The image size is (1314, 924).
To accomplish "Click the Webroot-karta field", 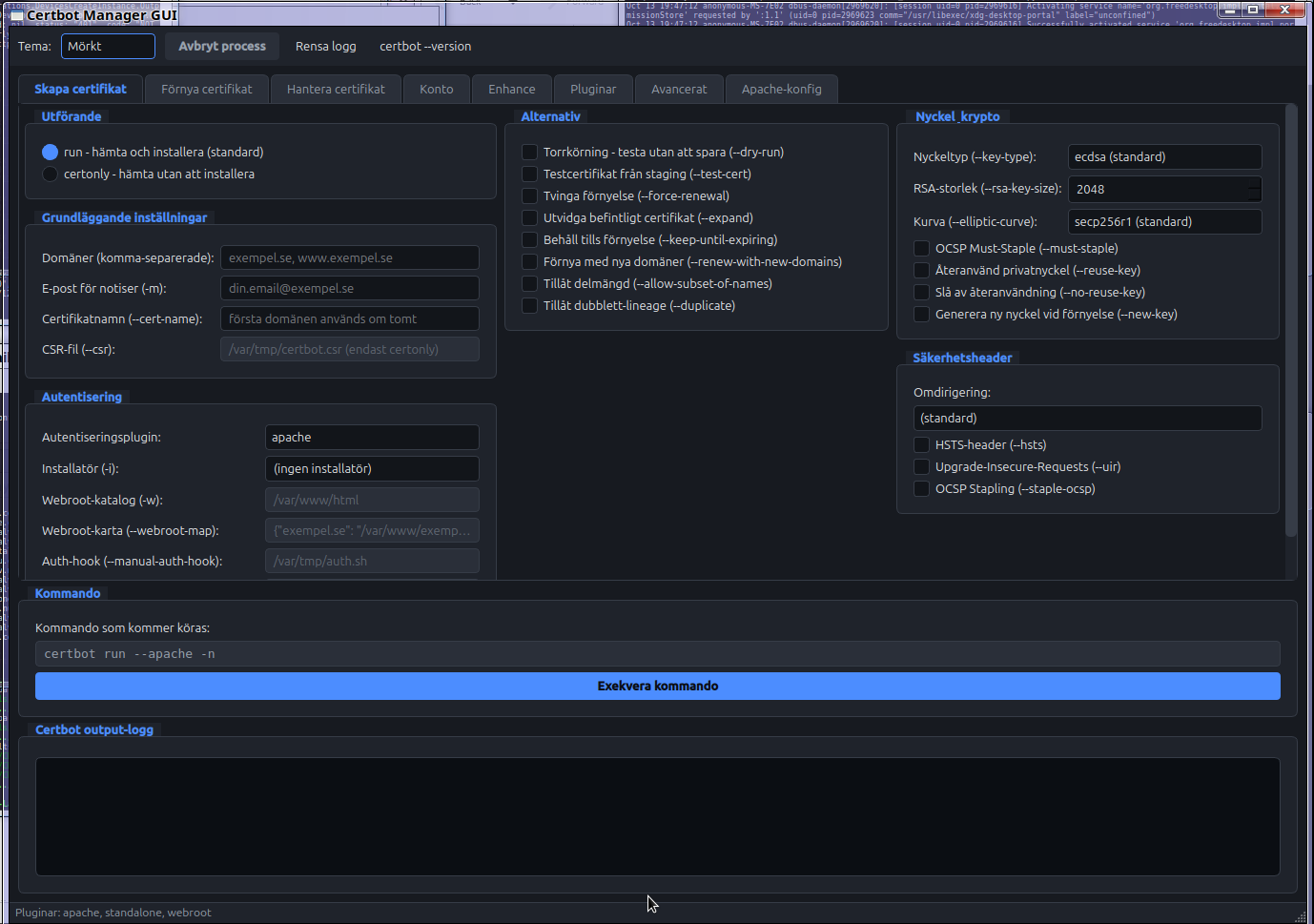I will (x=372, y=530).
